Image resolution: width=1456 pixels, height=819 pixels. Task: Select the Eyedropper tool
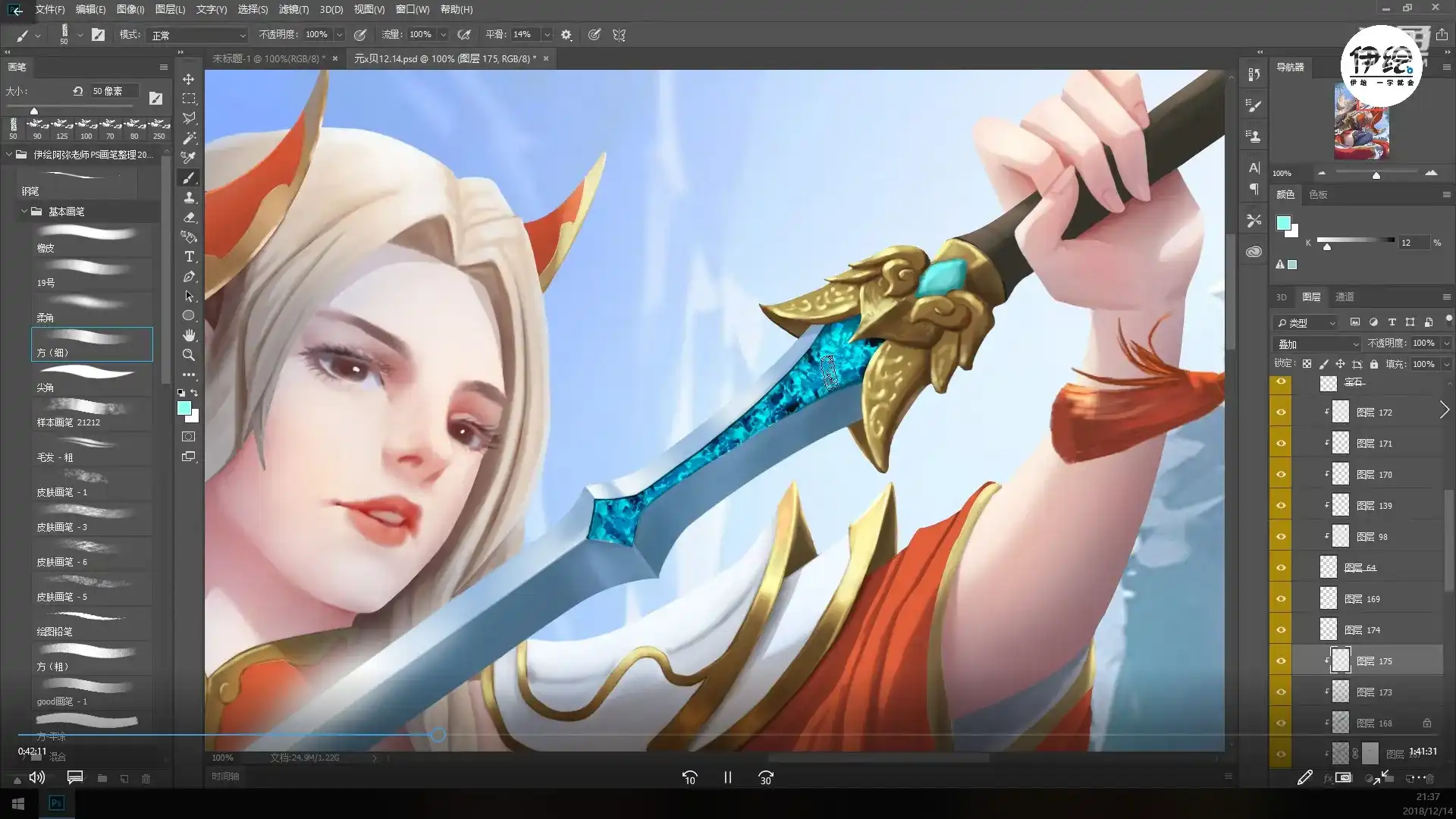point(189,158)
